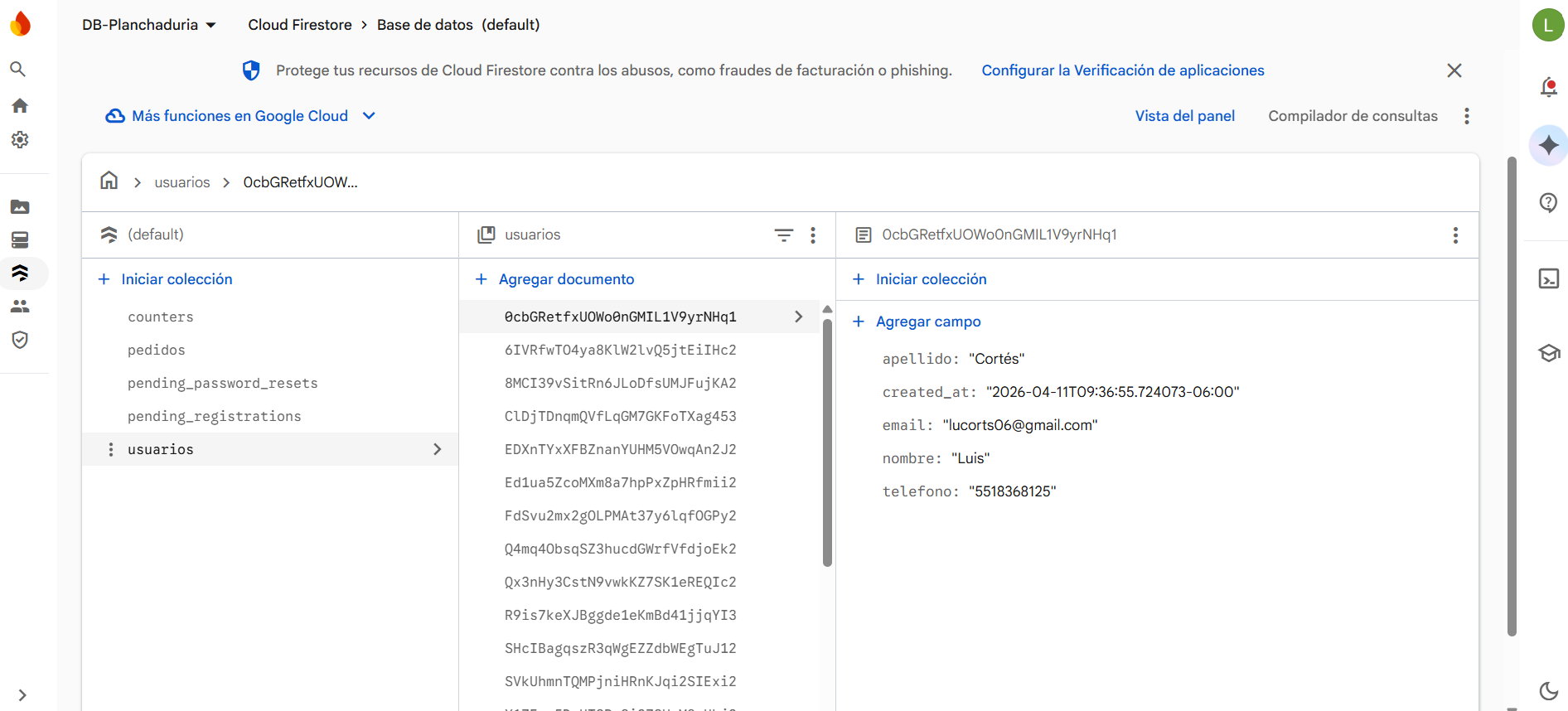Click the apellido field value "Cortés"
The image size is (1568, 711).
click(996, 359)
